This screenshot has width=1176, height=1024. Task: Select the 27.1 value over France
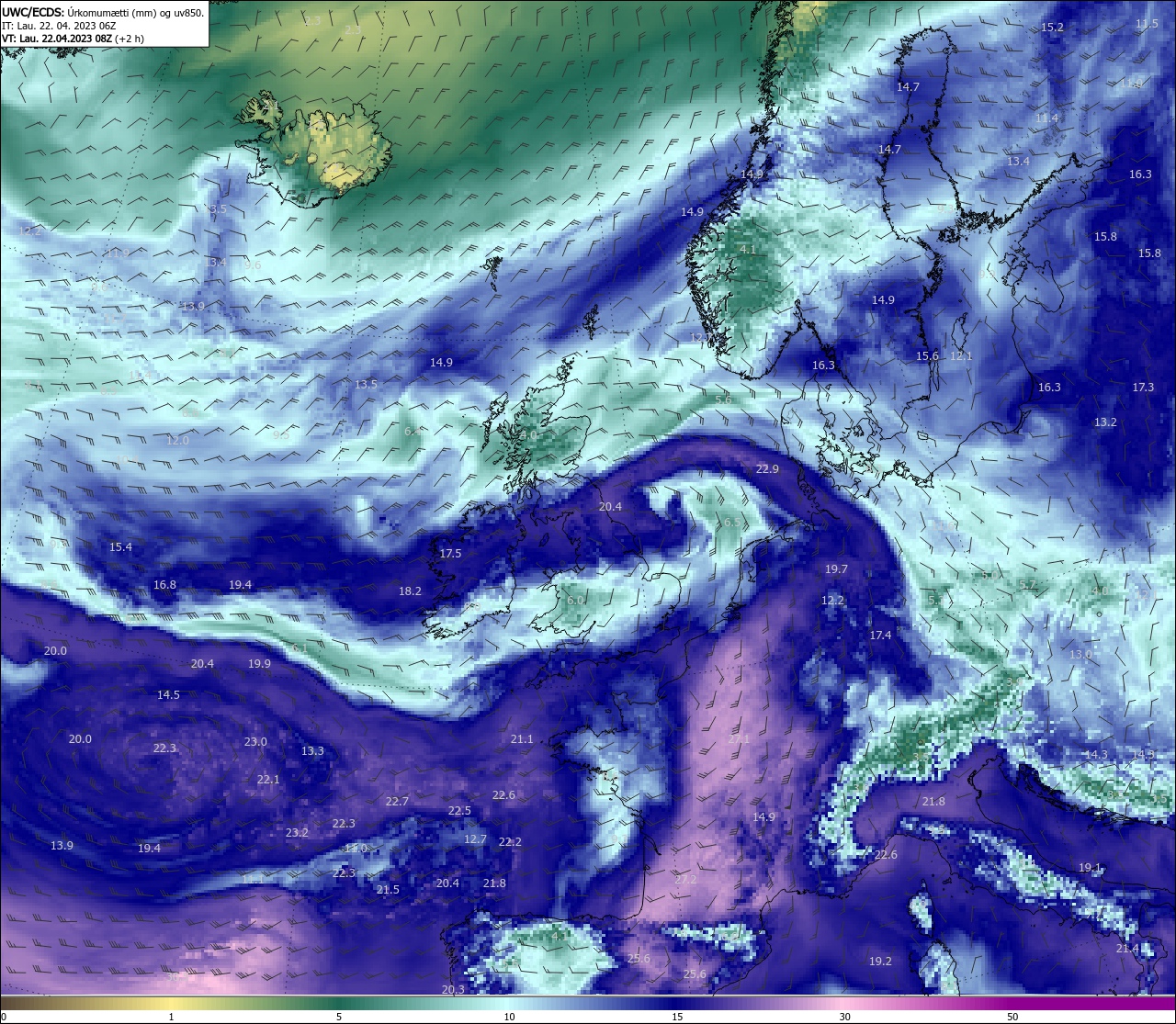(739, 738)
